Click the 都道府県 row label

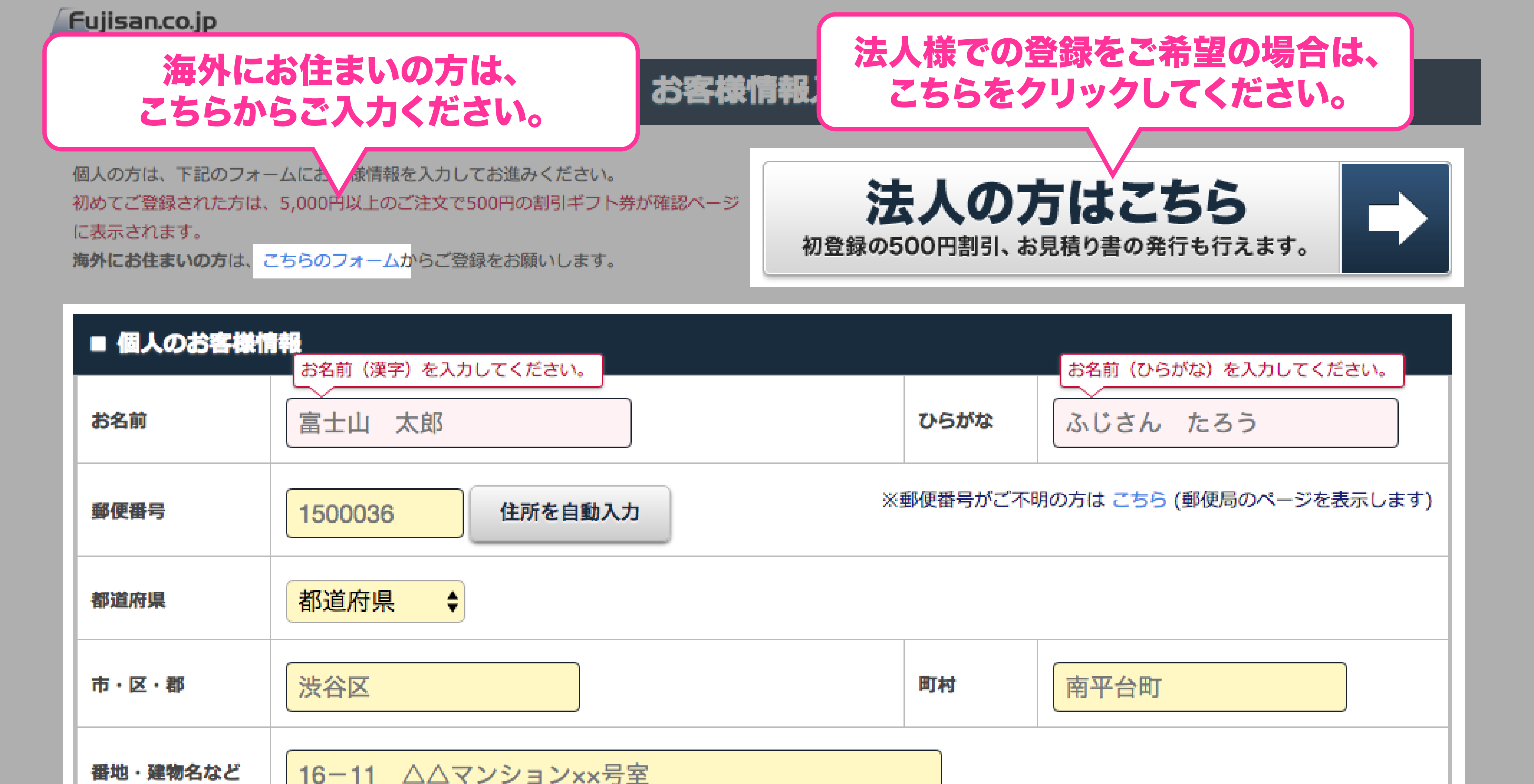128,600
